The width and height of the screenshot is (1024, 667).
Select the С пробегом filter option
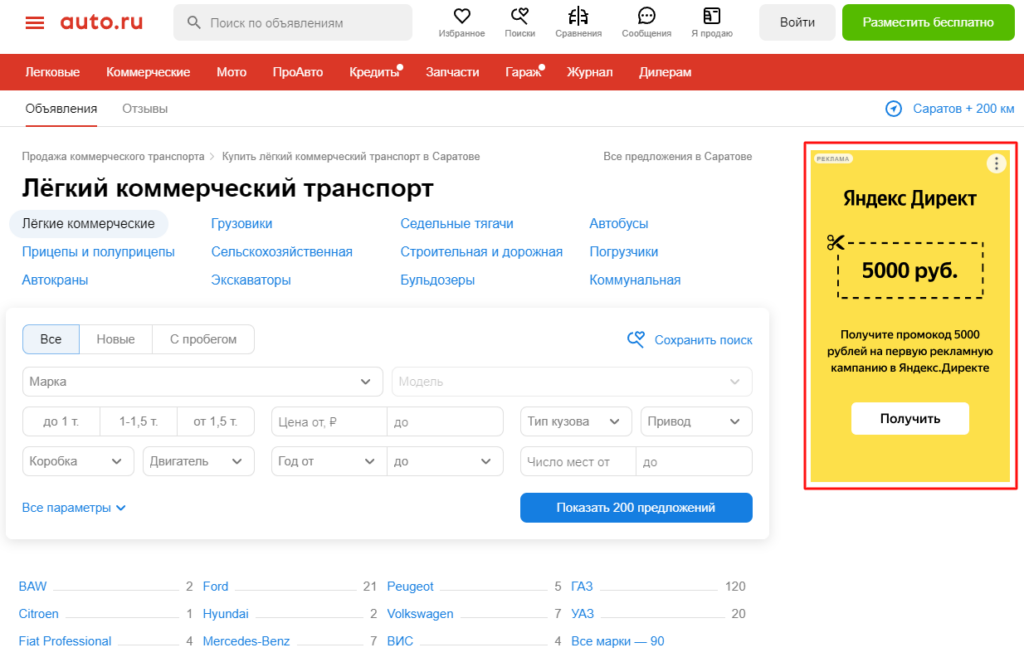(203, 339)
